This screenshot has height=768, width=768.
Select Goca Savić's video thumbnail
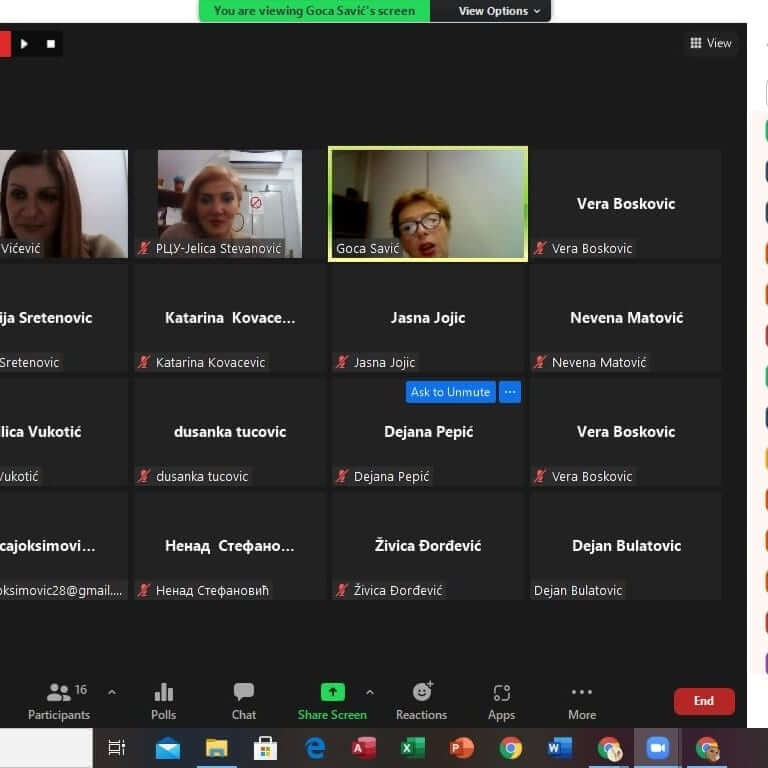tap(428, 204)
